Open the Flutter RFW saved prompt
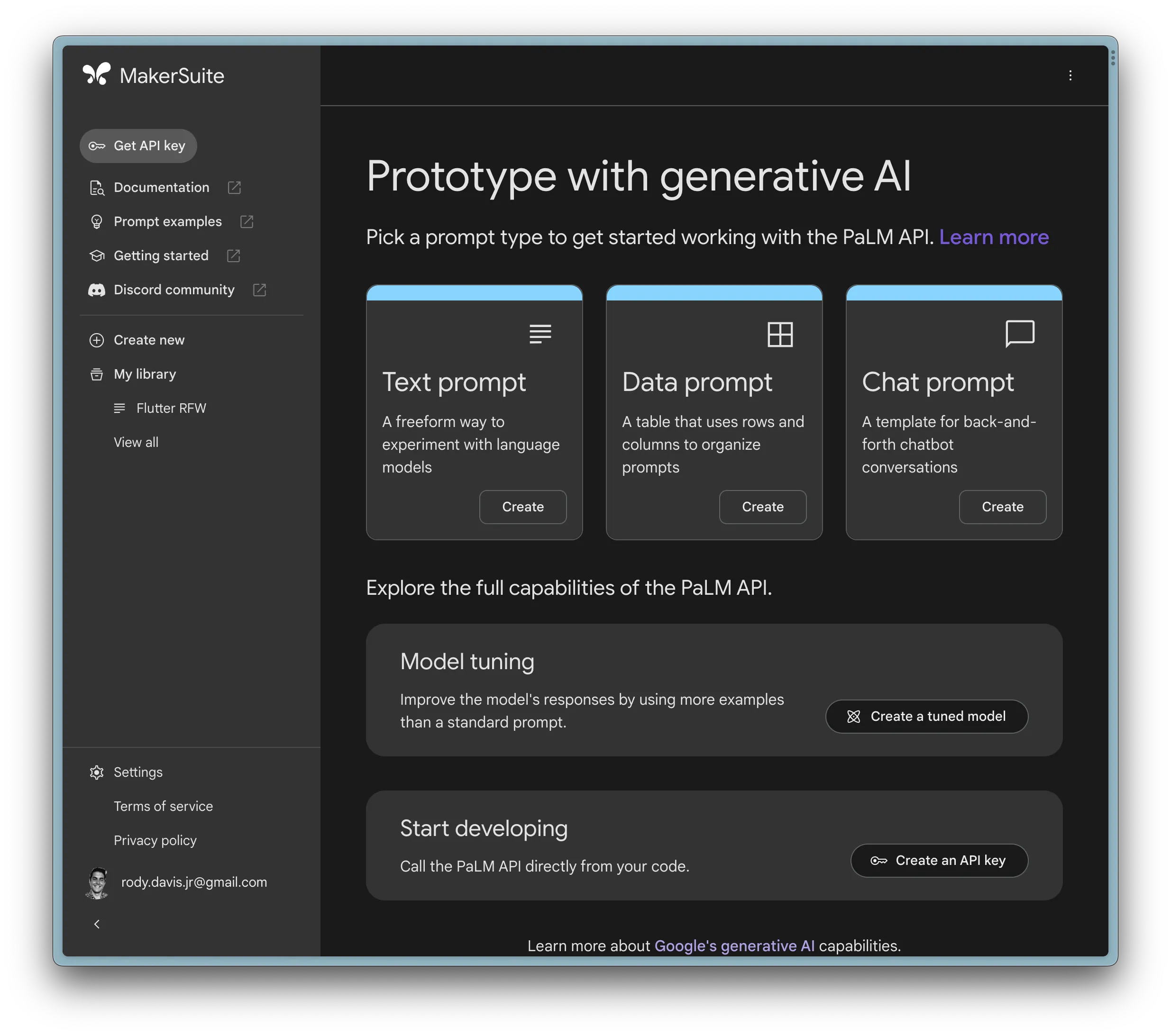Viewport: 1171px width, 1036px height. pyautogui.click(x=171, y=409)
